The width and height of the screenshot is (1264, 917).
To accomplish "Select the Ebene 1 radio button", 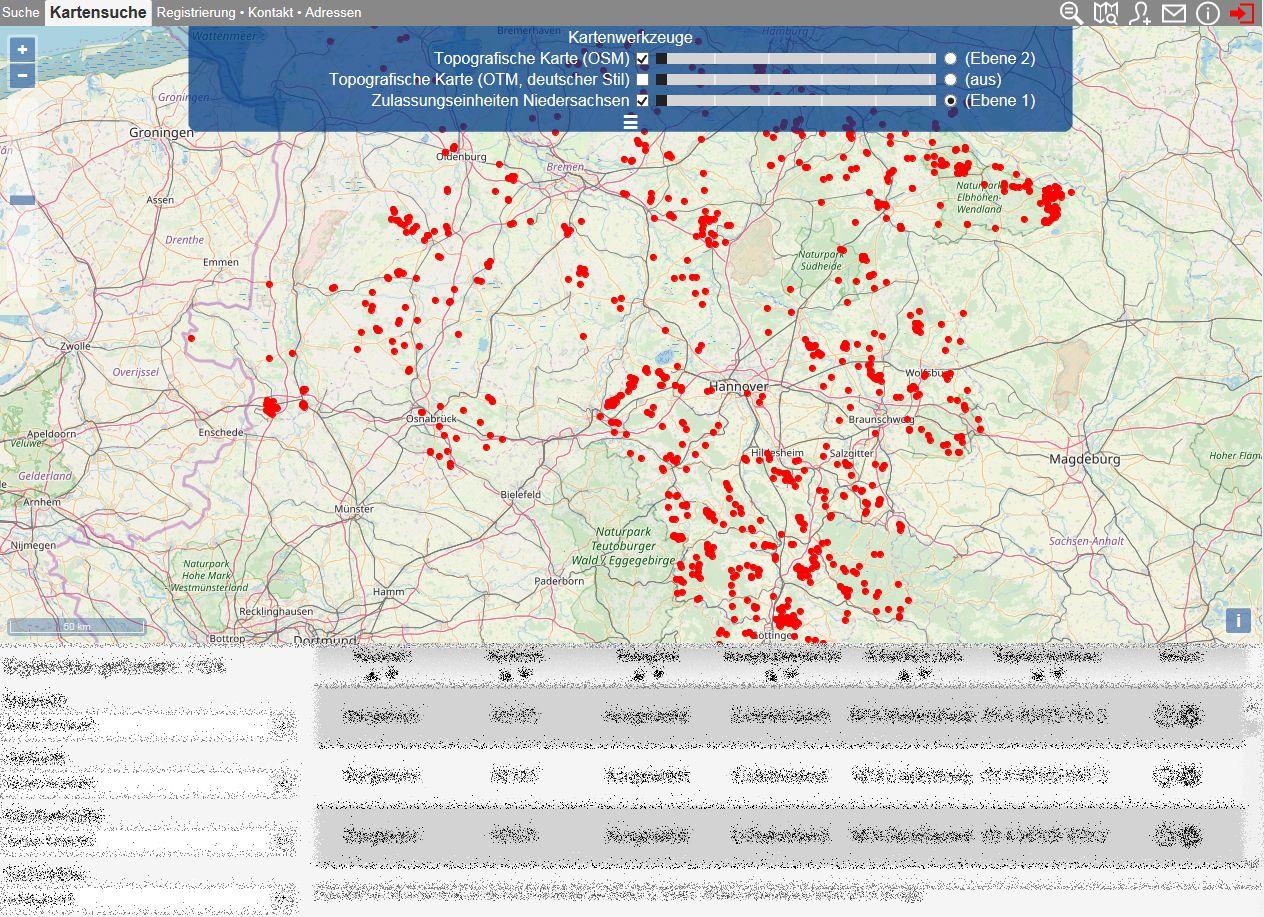I will coord(950,101).
